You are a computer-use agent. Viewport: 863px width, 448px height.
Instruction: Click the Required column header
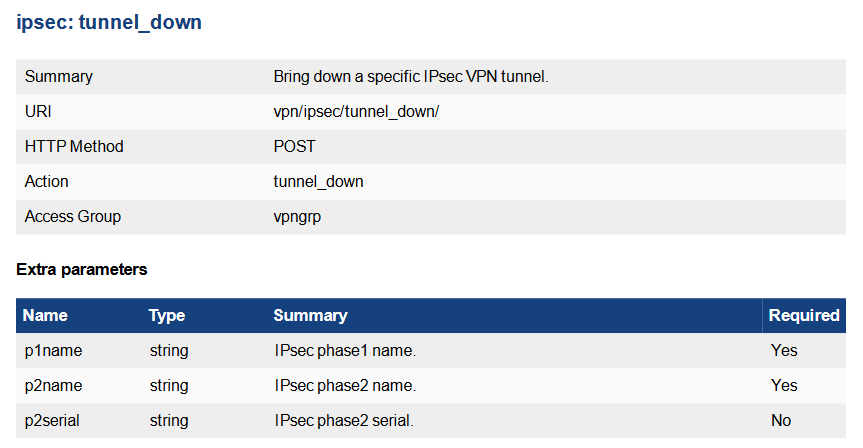click(804, 315)
